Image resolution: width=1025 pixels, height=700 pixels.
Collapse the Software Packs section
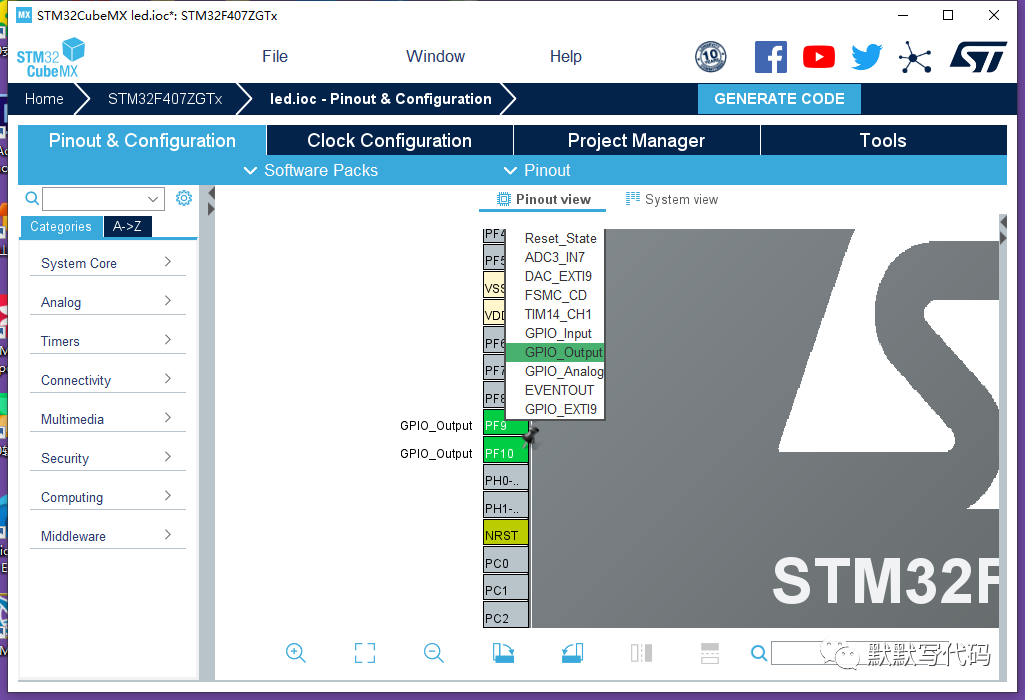tap(310, 171)
